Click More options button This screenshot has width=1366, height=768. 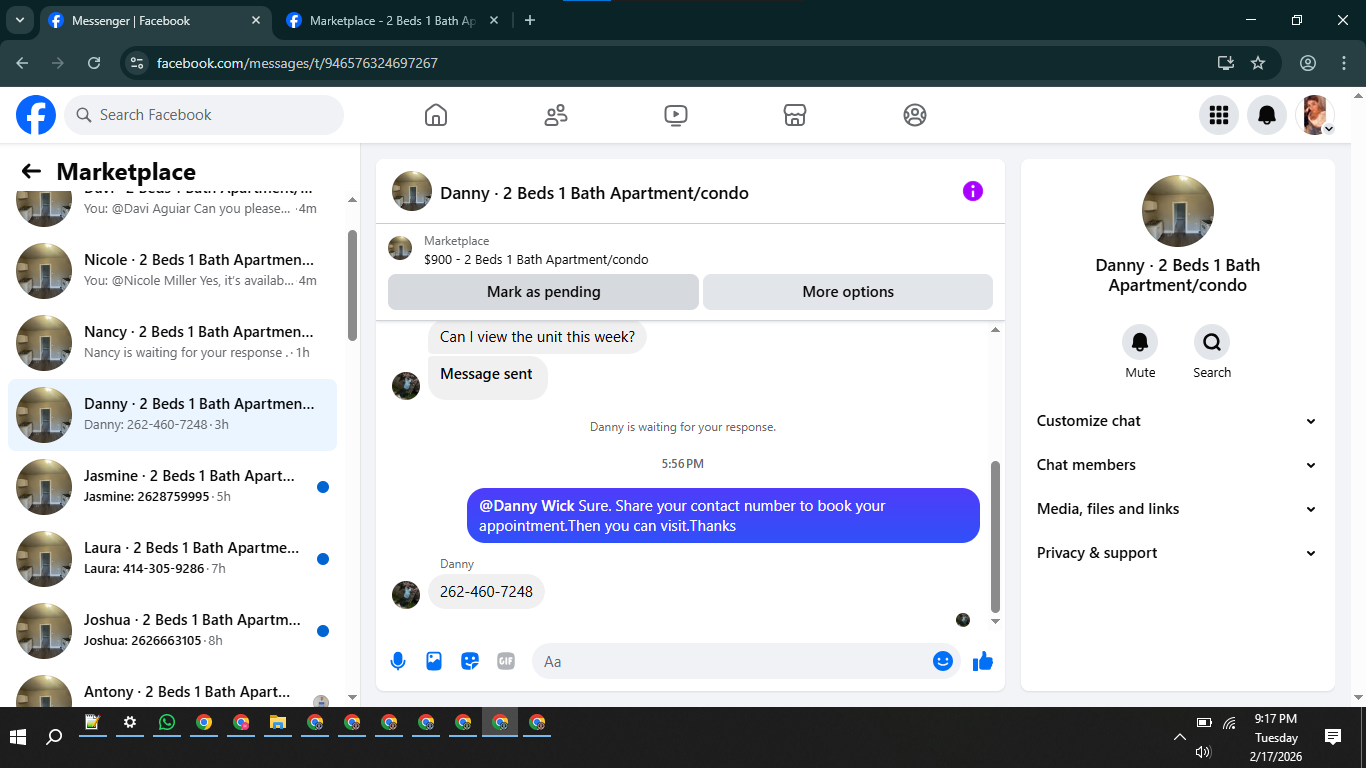coord(848,292)
